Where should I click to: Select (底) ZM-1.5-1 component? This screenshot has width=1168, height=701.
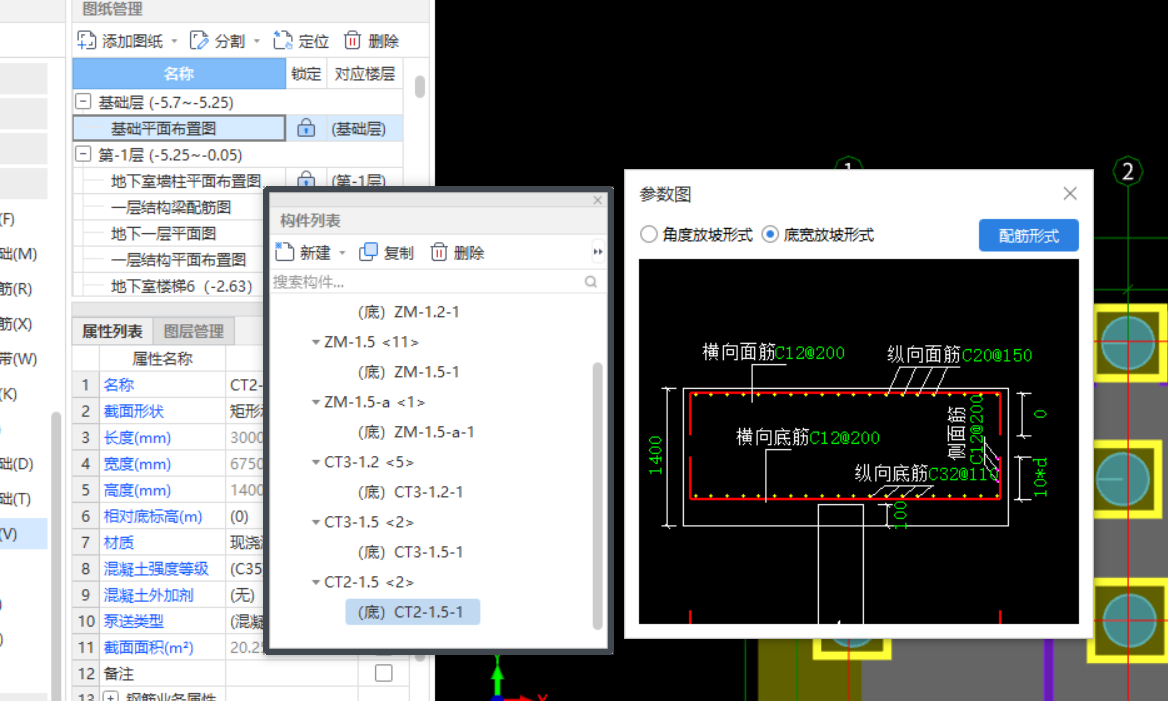(x=408, y=372)
